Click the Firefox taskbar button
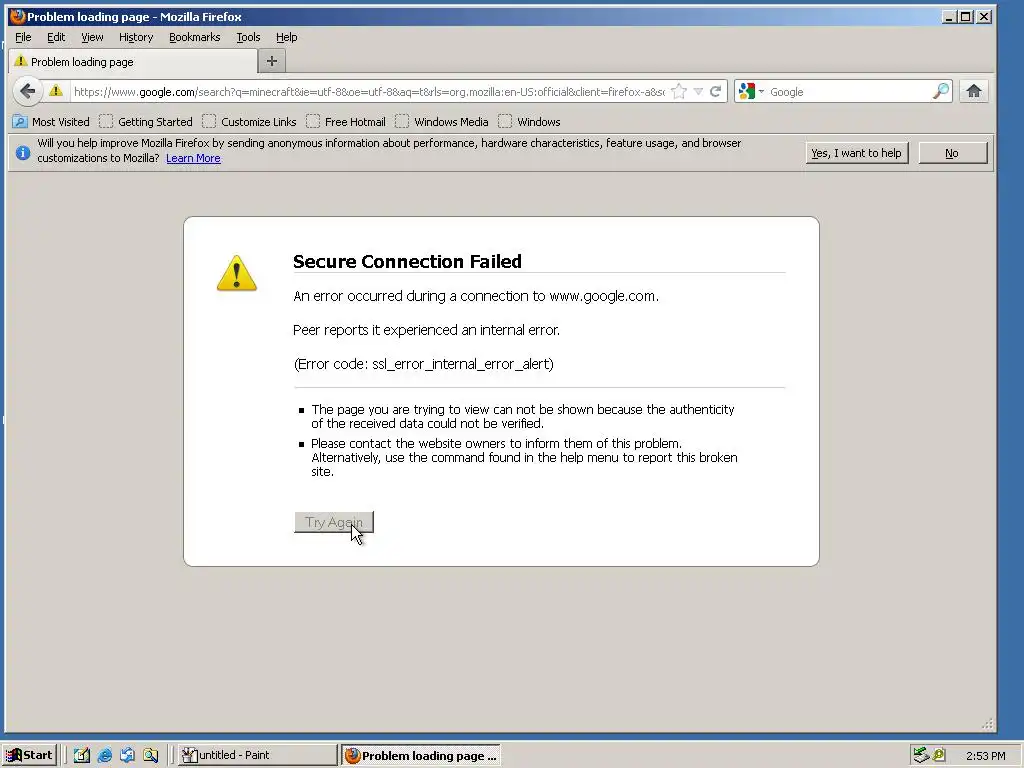The width and height of the screenshot is (1024, 768). pyautogui.click(x=421, y=755)
